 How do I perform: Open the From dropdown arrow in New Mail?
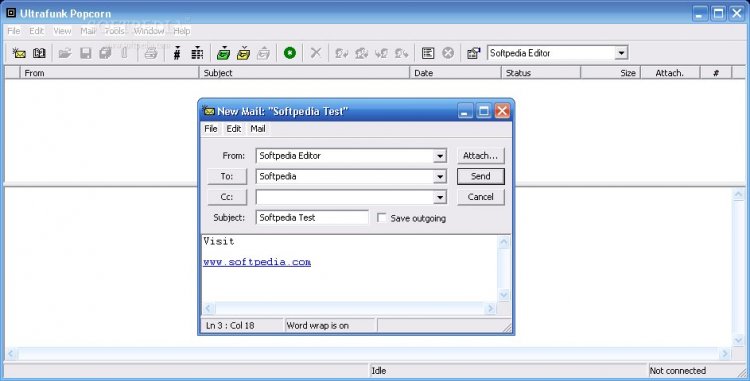point(440,156)
